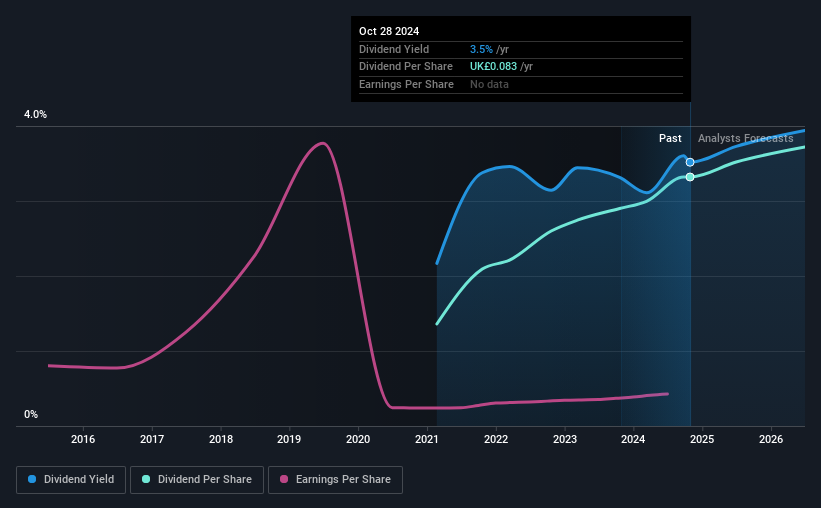Toggle the Dividend Yield legend button
The height and width of the screenshot is (508, 821).
point(71,480)
